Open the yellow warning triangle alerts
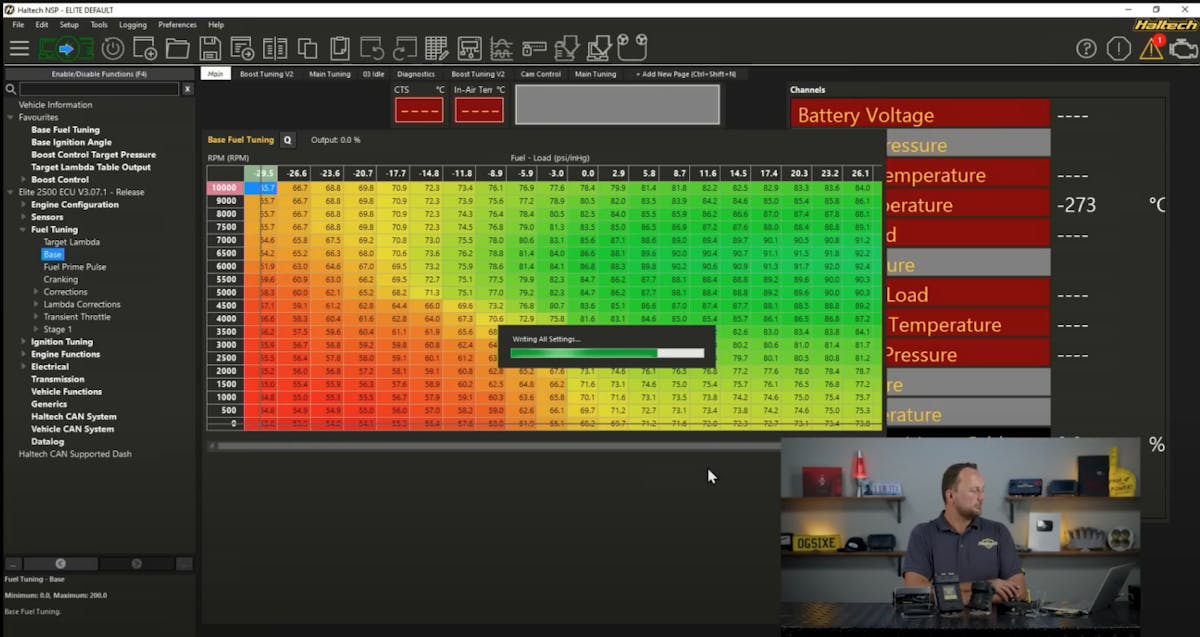 (x=1151, y=48)
